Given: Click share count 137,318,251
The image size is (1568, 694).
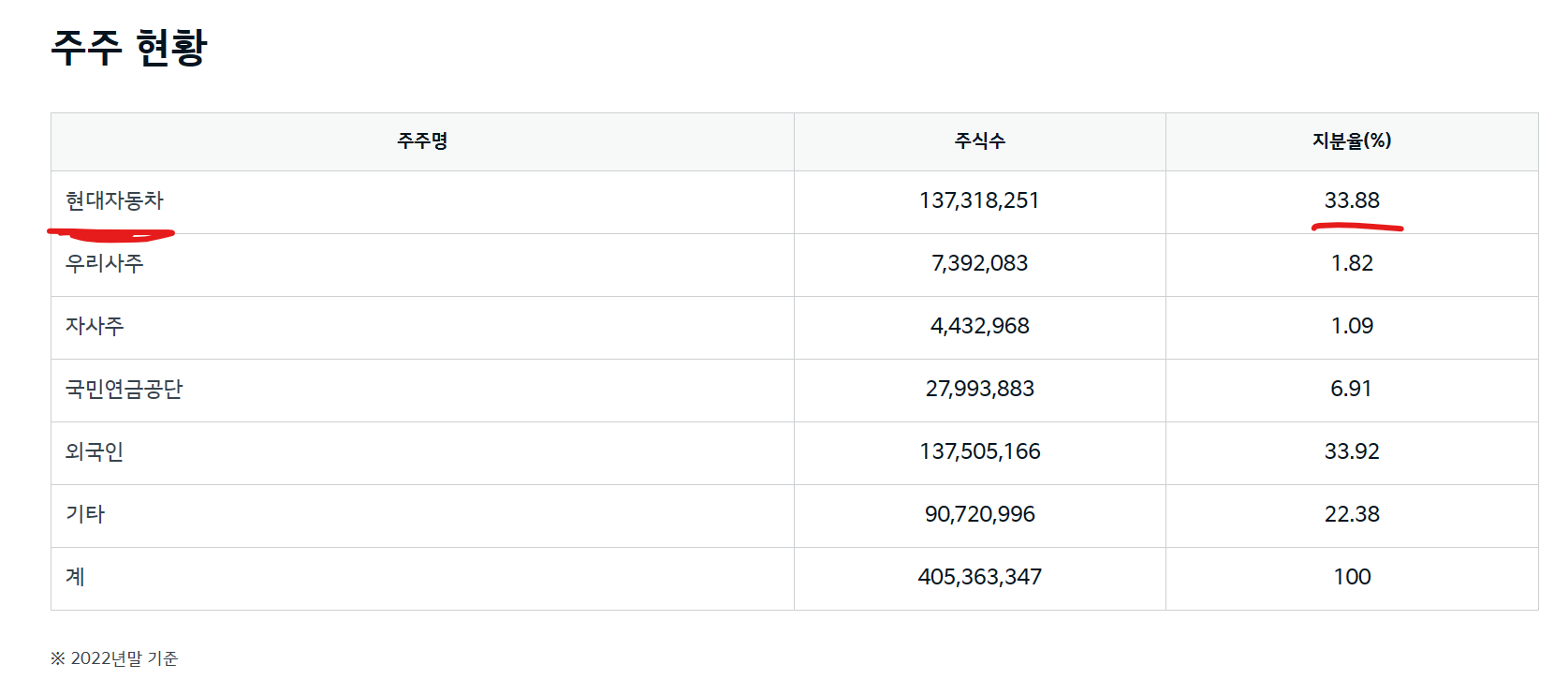Looking at the screenshot, I should [979, 200].
